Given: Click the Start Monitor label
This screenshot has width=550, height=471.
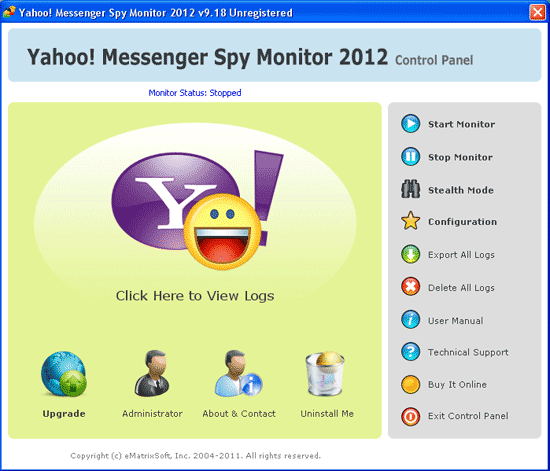Looking at the screenshot, I should tap(461, 124).
